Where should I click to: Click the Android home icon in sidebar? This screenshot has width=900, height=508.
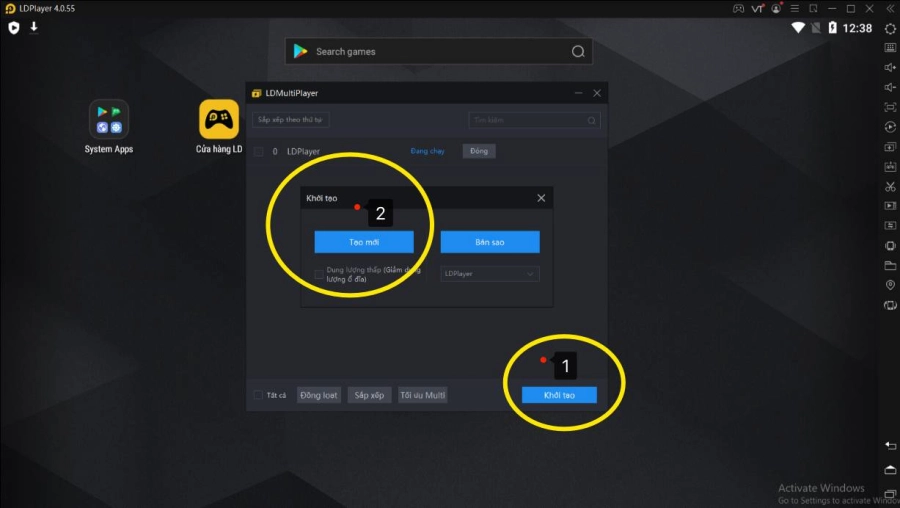[890, 470]
